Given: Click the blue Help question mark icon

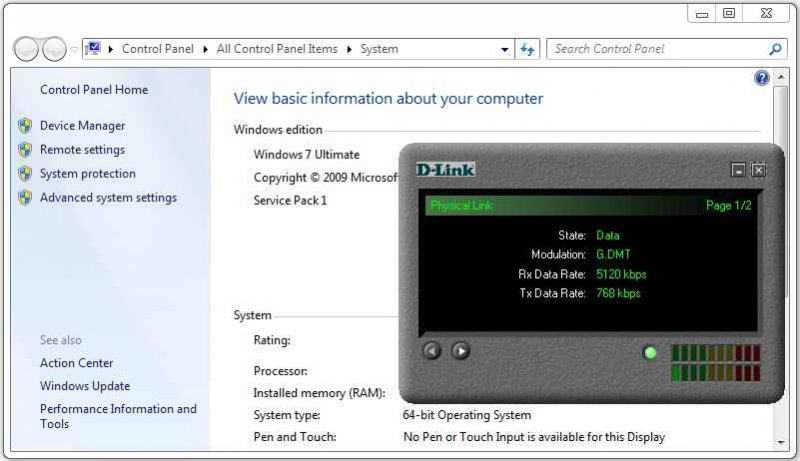Looking at the screenshot, I should pyautogui.click(x=761, y=78).
